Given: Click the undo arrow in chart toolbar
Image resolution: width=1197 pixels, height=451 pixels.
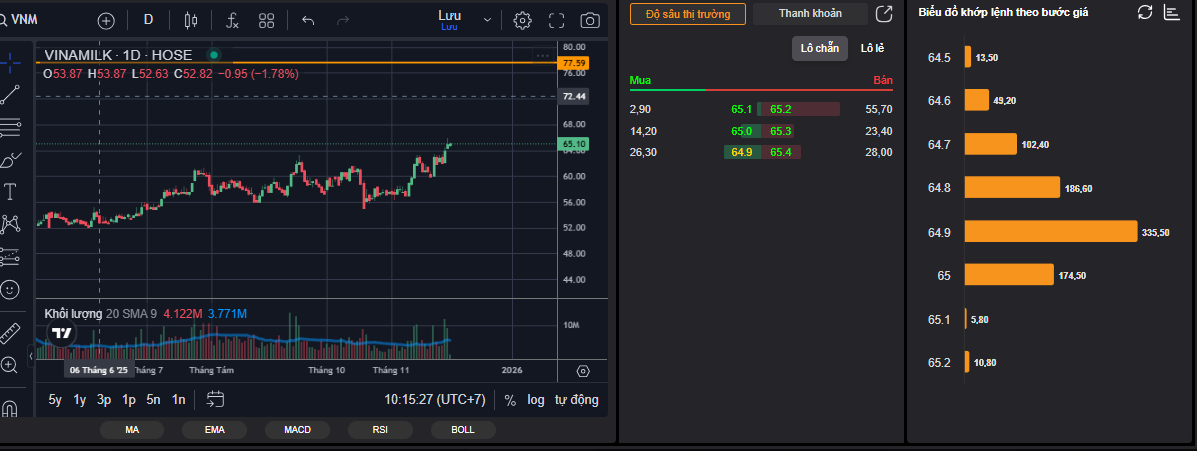Looking at the screenshot, I should coord(308,20).
